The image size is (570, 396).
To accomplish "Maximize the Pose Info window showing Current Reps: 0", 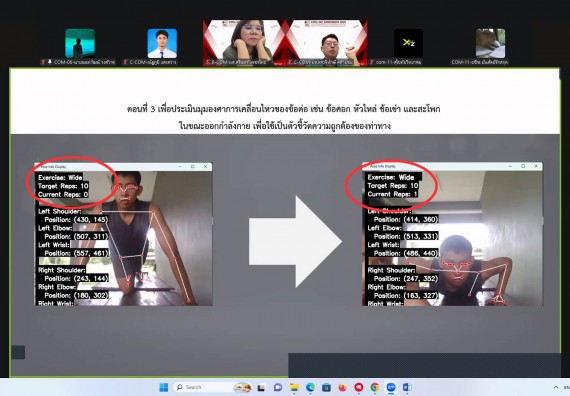I will (193, 167).
